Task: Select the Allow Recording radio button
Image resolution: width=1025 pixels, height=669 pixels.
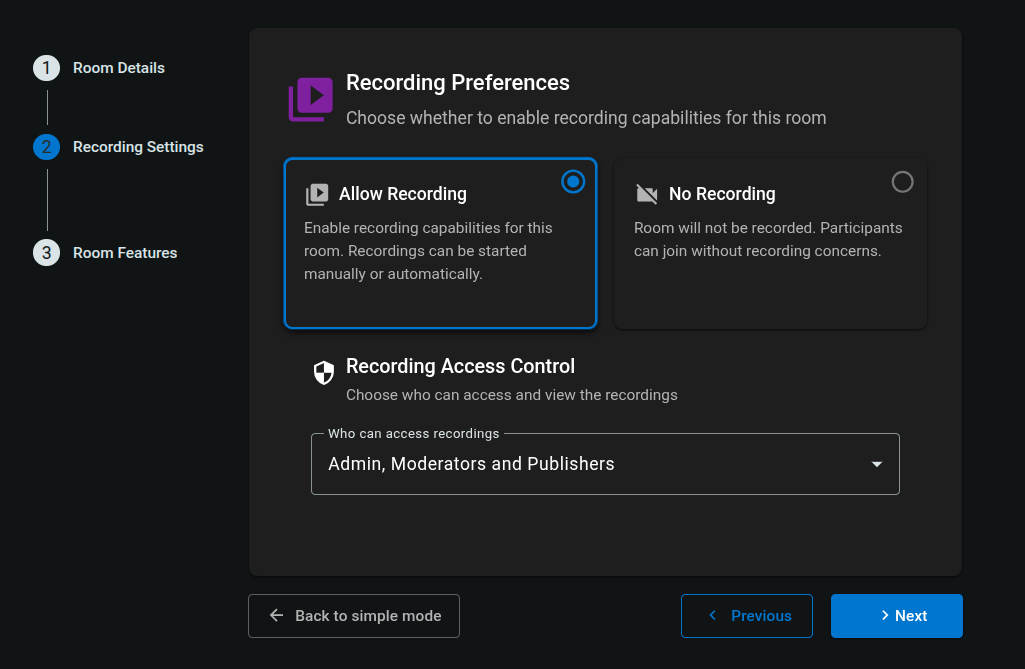Action: coord(573,181)
